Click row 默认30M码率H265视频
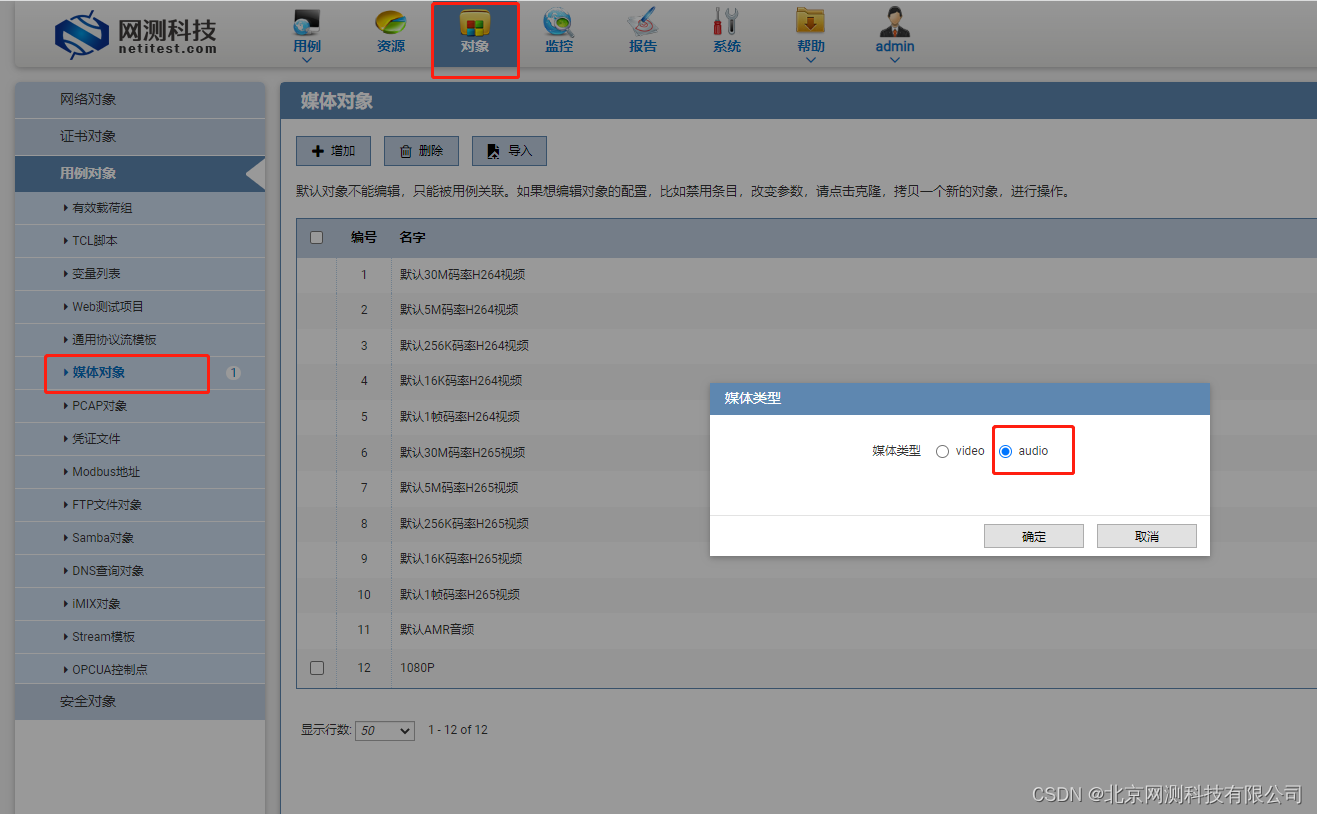 (806, 452)
